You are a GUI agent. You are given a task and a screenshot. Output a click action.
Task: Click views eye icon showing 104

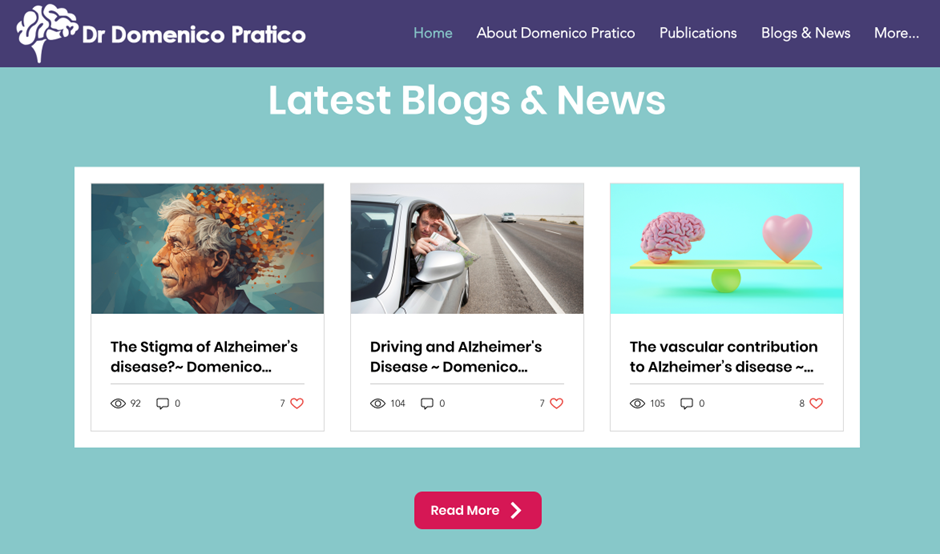click(378, 404)
